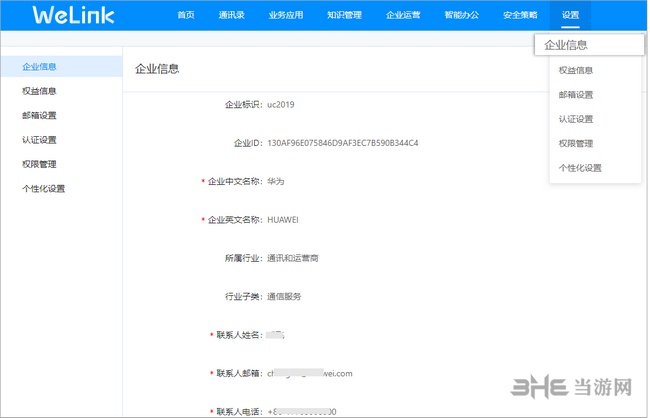Image resolution: width=650 pixels, height=418 pixels.
Task: Click the 联系人邮箱 value
Action: point(310,373)
